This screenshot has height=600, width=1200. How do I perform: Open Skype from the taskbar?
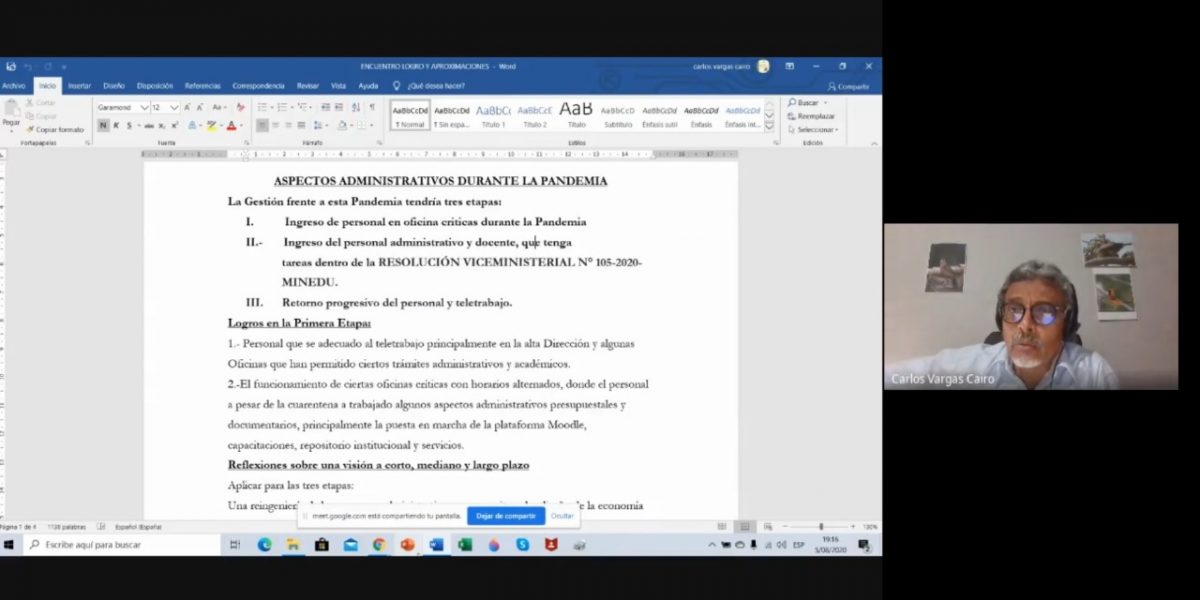point(522,545)
